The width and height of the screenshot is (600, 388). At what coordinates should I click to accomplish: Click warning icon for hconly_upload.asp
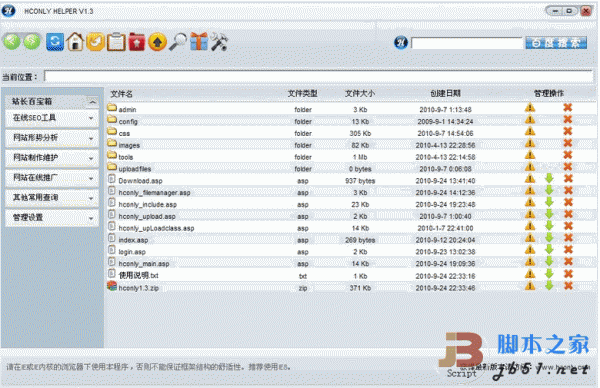click(530, 215)
